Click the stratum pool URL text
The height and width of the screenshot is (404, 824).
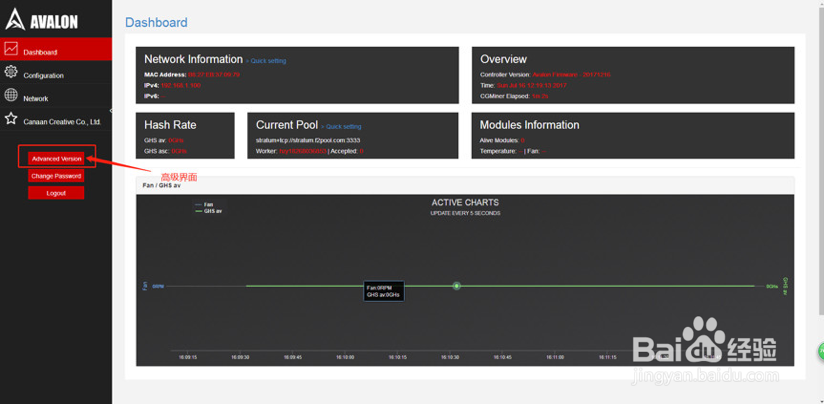[308, 140]
